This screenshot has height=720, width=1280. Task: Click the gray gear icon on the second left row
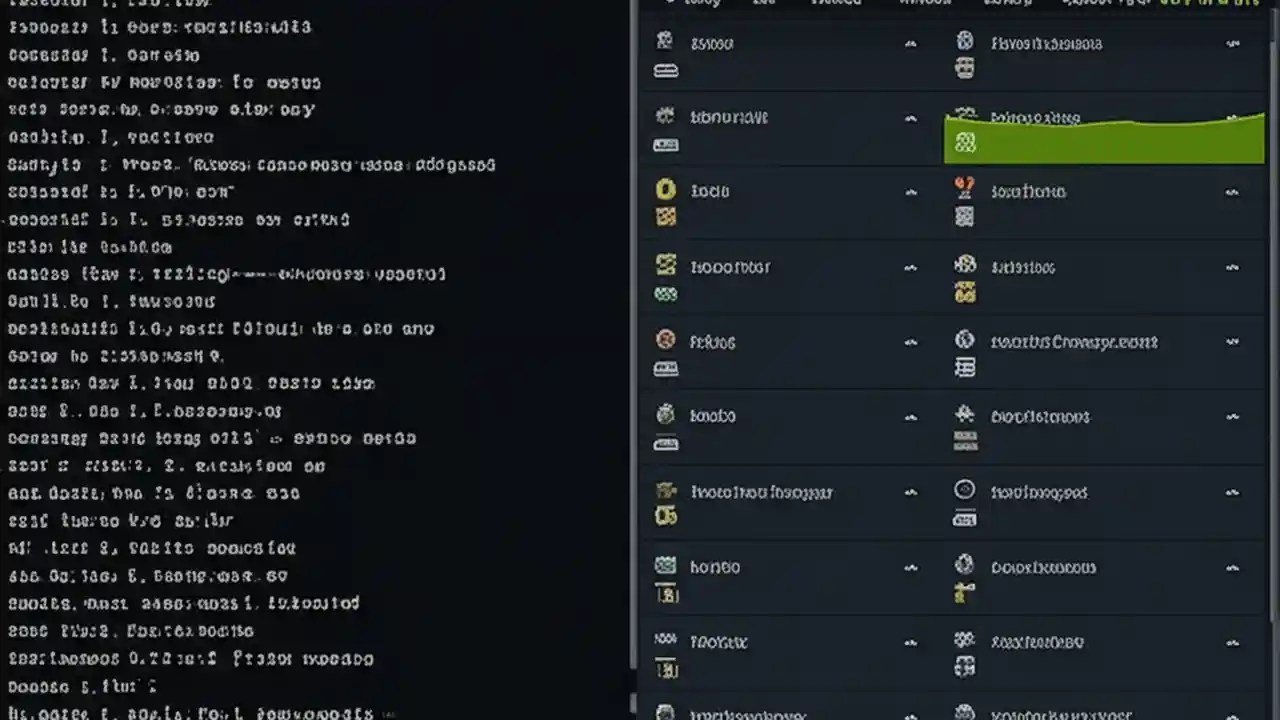[666, 117]
